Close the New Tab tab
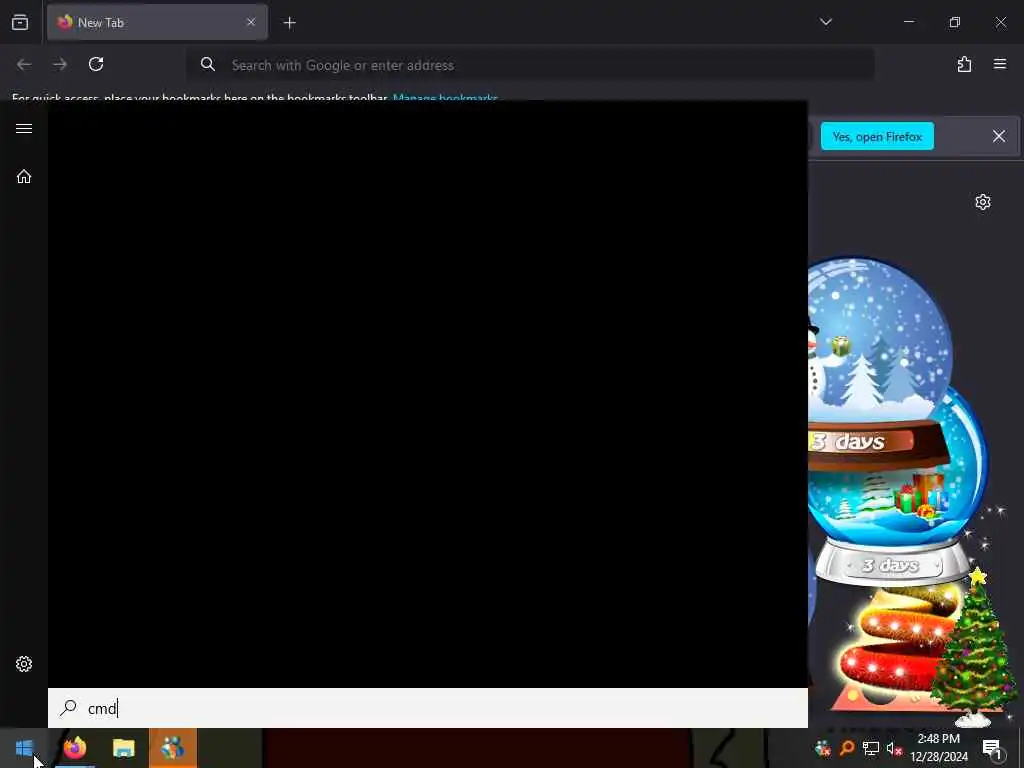 (x=251, y=22)
